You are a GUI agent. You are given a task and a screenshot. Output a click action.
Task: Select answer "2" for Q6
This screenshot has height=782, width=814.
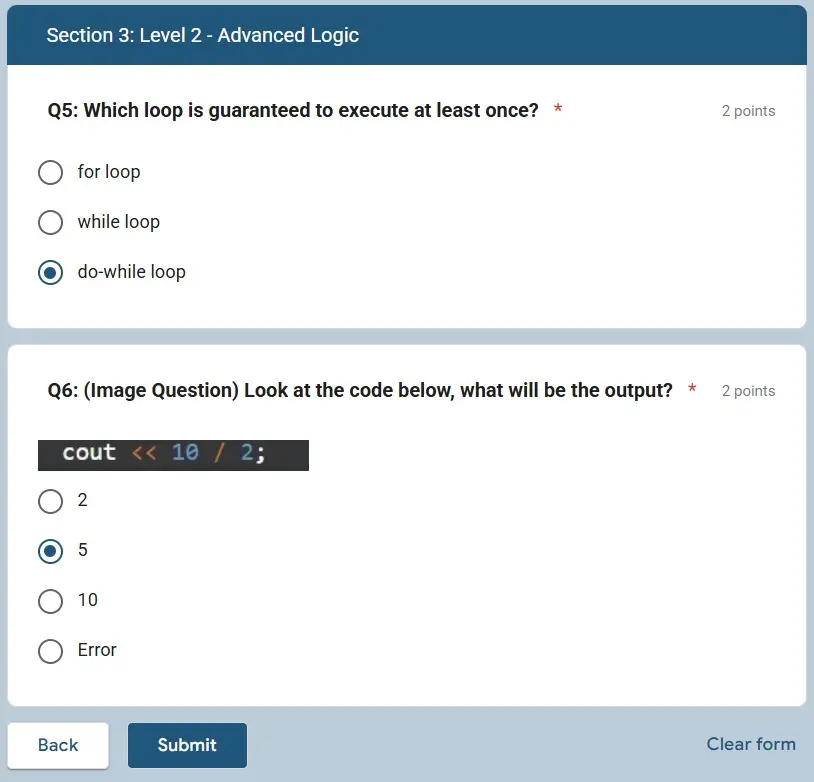click(x=50, y=501)
